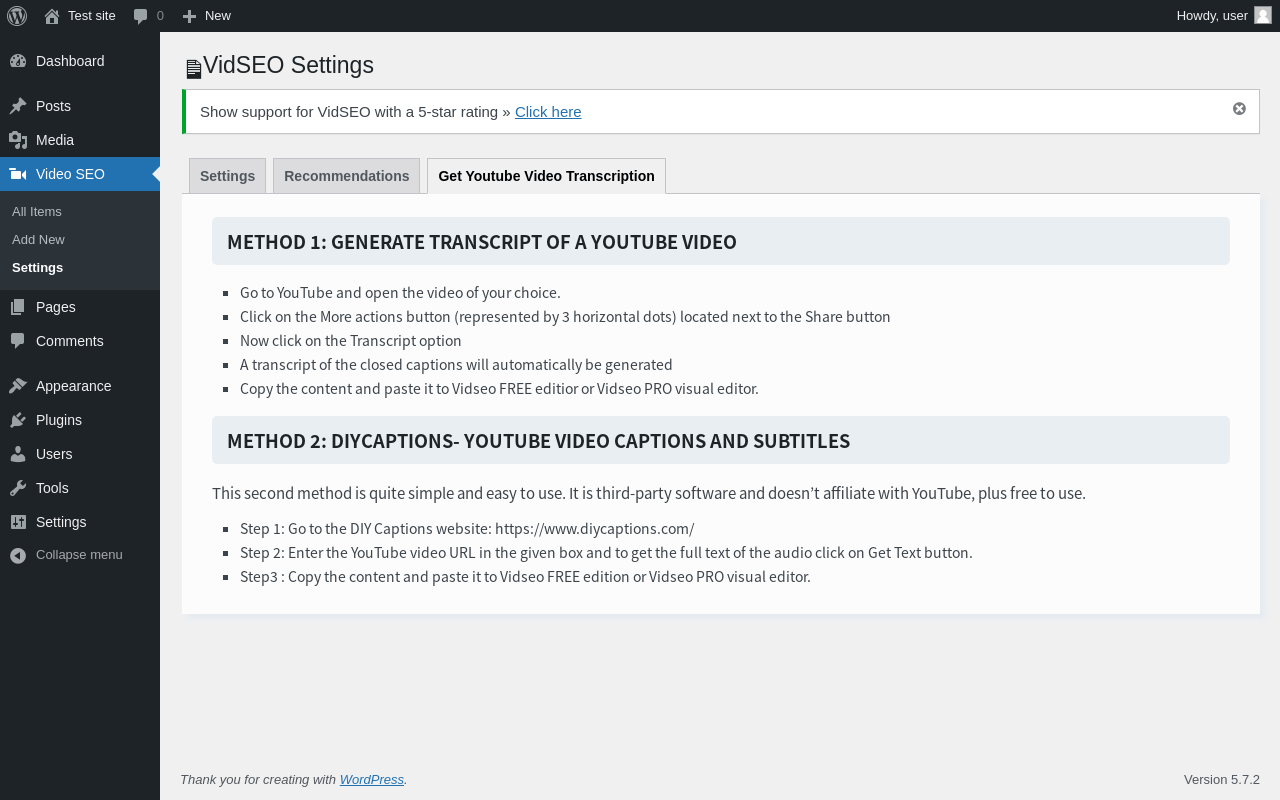Click the WordPress logo icon

[x=17, y=16]
